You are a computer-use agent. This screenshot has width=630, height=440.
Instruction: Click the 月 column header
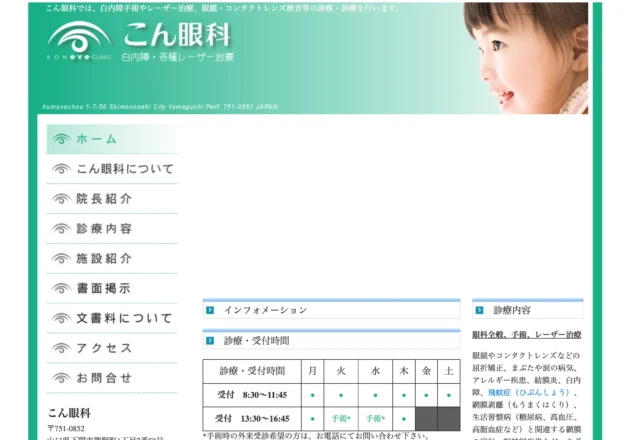pos(313,371)
